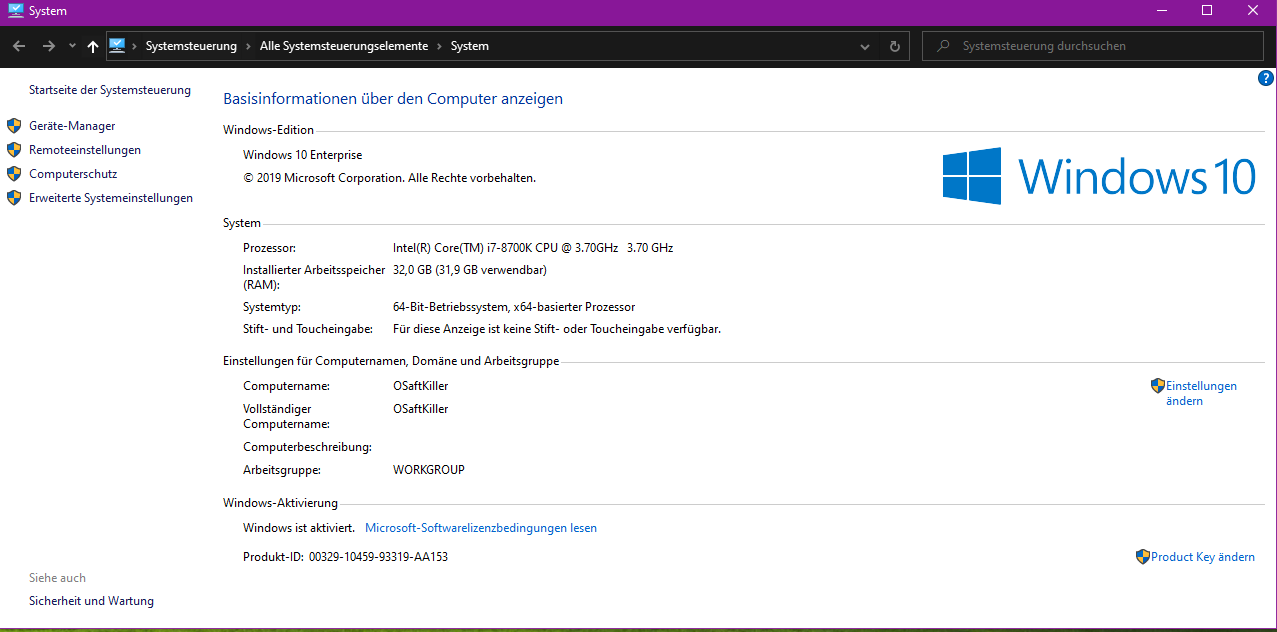The width and height of the screenshot is (1277, 632).
Task: Open address bar history dropdown
Action: point(865,46)
